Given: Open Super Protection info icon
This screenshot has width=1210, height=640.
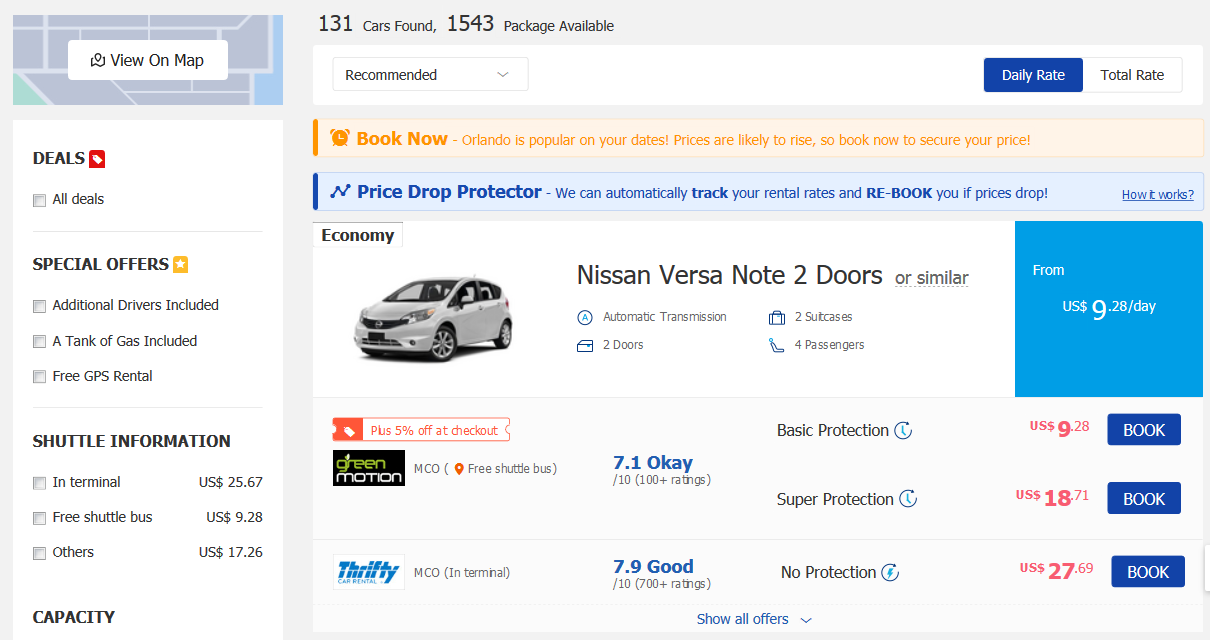Looking at the screenshot, I should point(908,499).
